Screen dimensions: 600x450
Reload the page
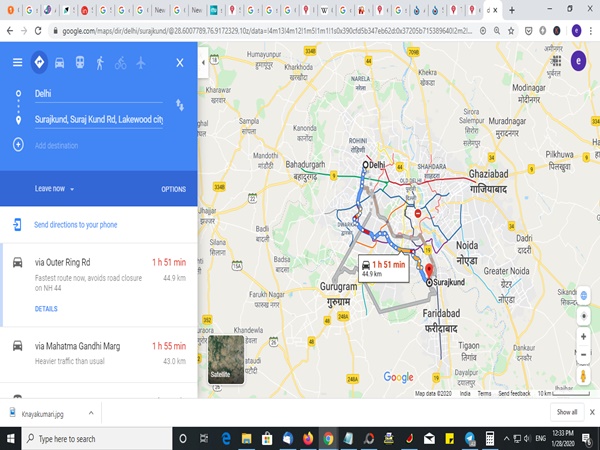point(38,31)
